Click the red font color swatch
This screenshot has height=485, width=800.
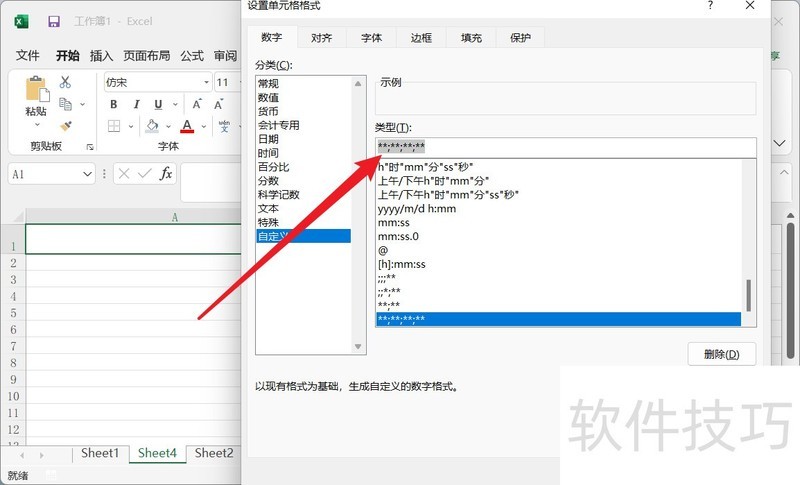(187, 126)
